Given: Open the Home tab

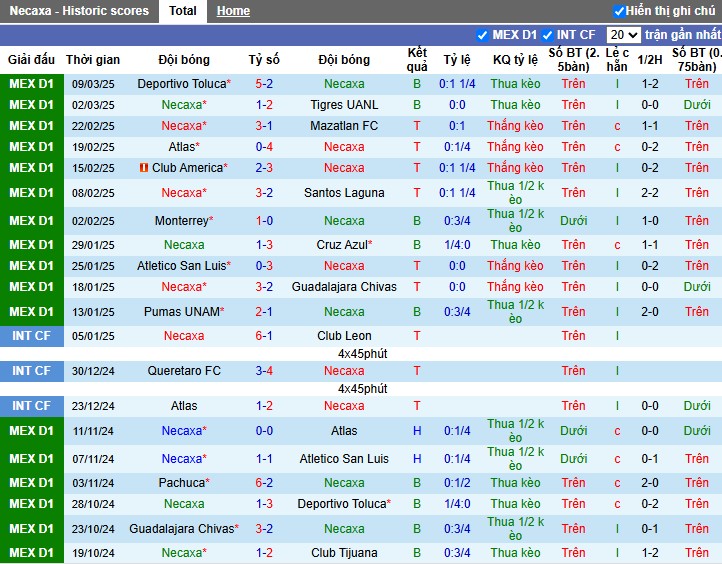Looking at the screenshot, I should 233,11.
